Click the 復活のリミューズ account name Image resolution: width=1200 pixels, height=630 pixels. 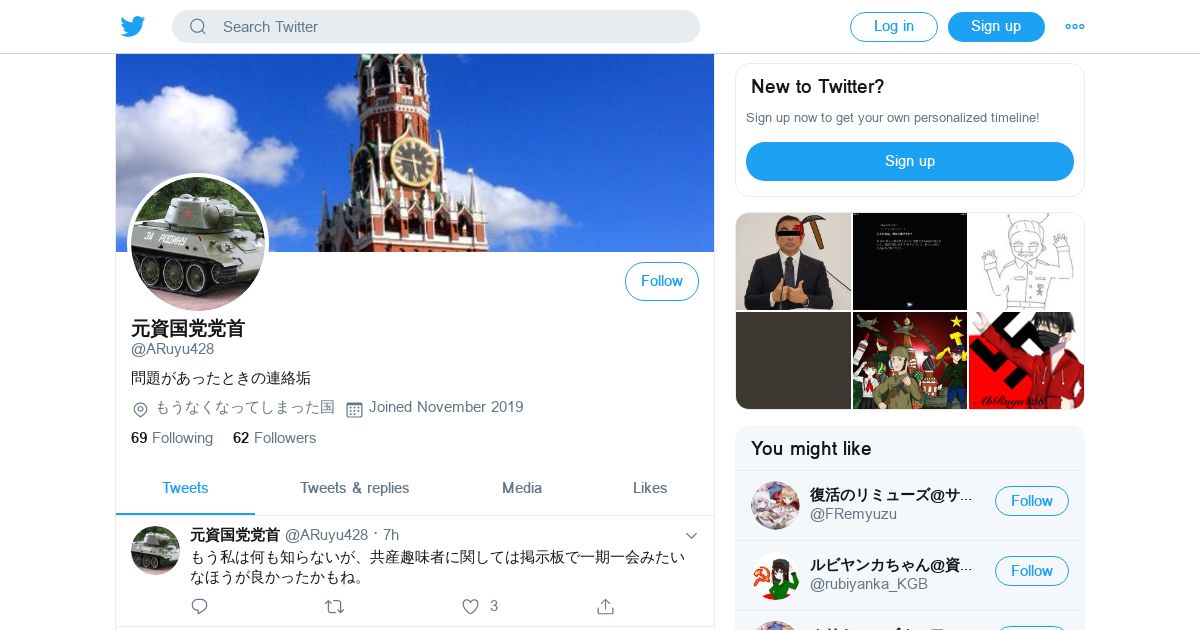(x=891, y=494)
